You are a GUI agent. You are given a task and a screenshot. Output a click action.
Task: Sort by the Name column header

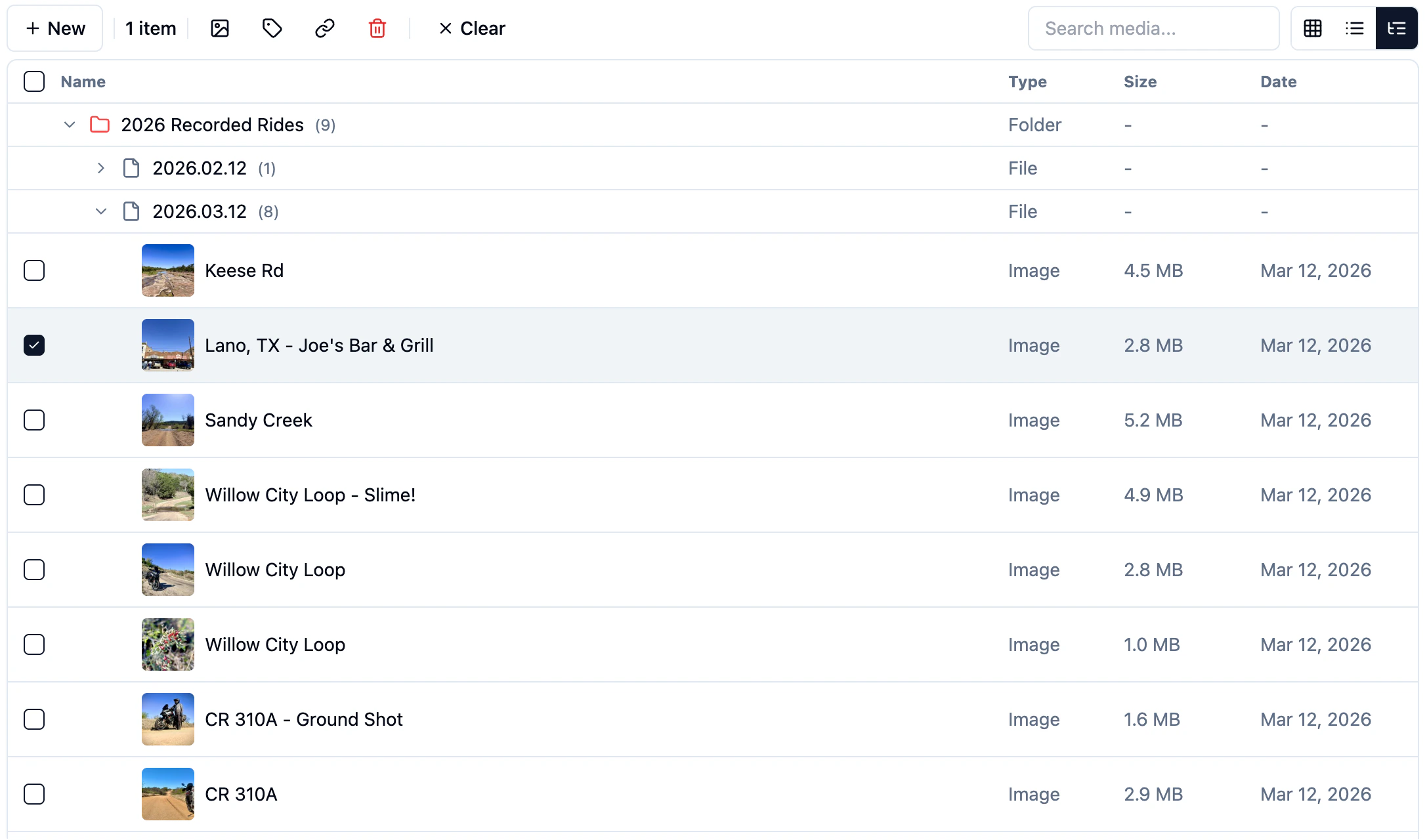[83, 81]
